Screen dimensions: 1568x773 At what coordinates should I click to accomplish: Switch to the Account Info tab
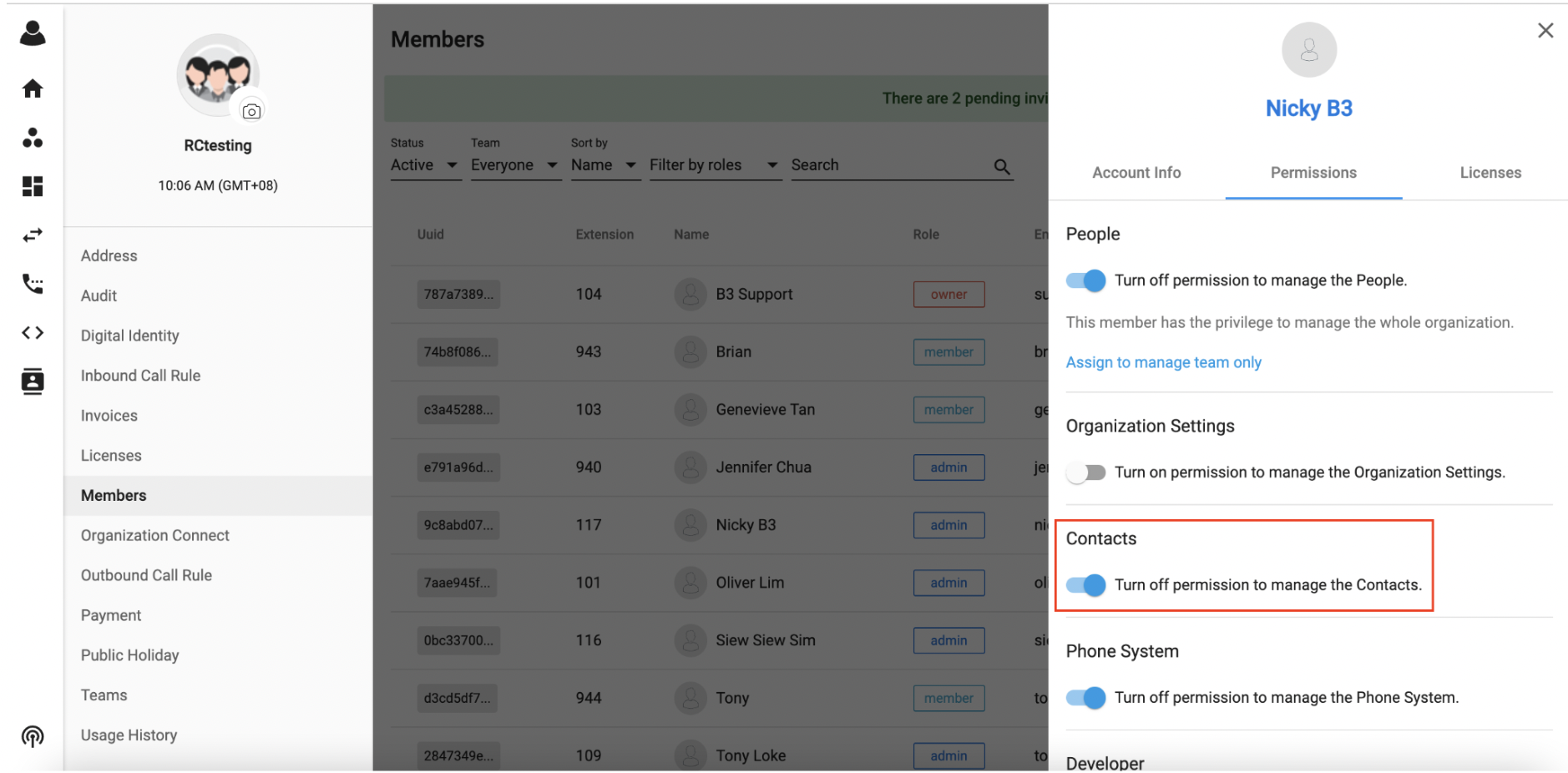point(1136,173)
